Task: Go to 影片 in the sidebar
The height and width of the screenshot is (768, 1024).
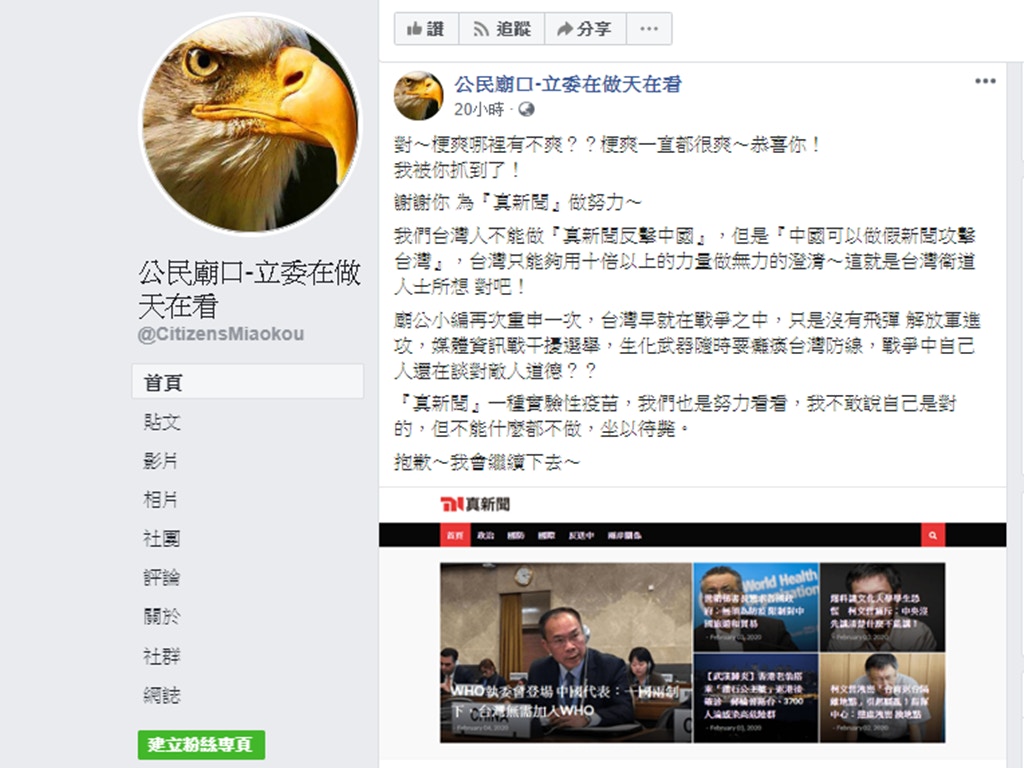Action: point(161,461)
